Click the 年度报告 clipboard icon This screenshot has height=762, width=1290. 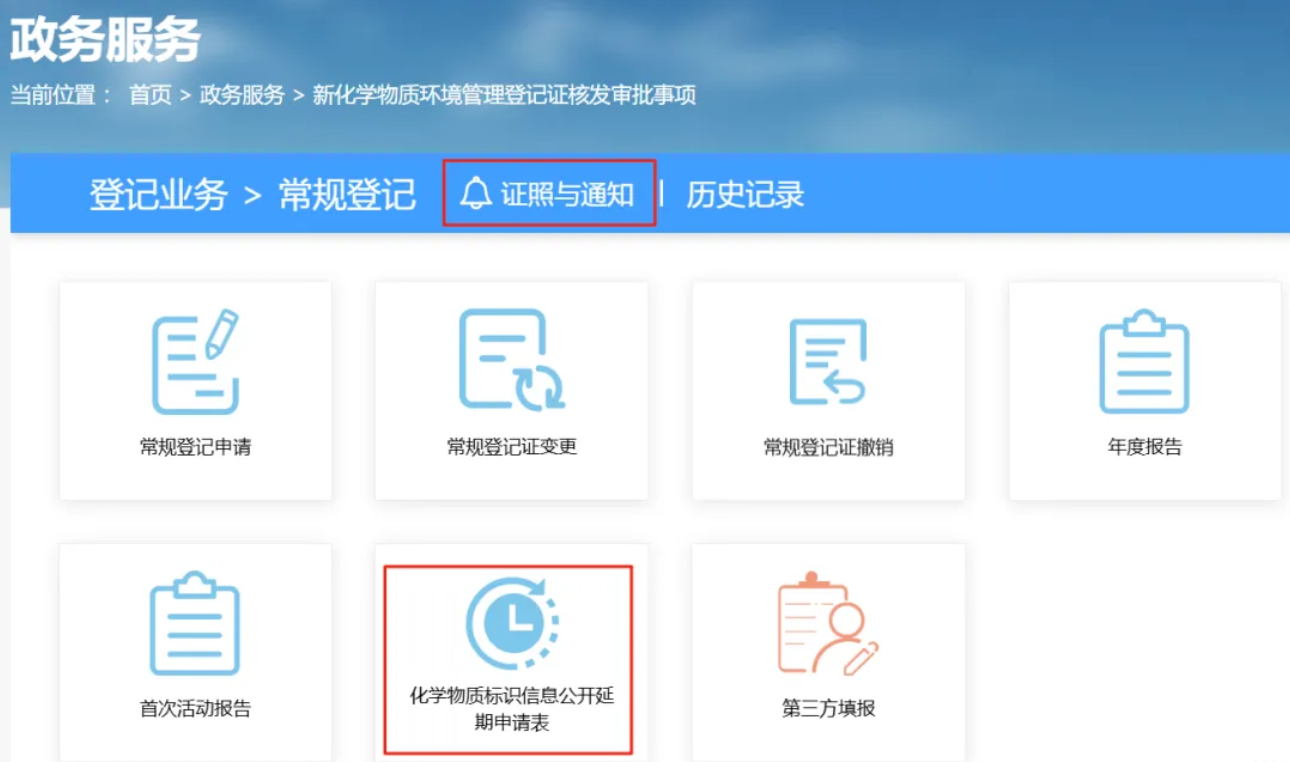[1144, 361]
